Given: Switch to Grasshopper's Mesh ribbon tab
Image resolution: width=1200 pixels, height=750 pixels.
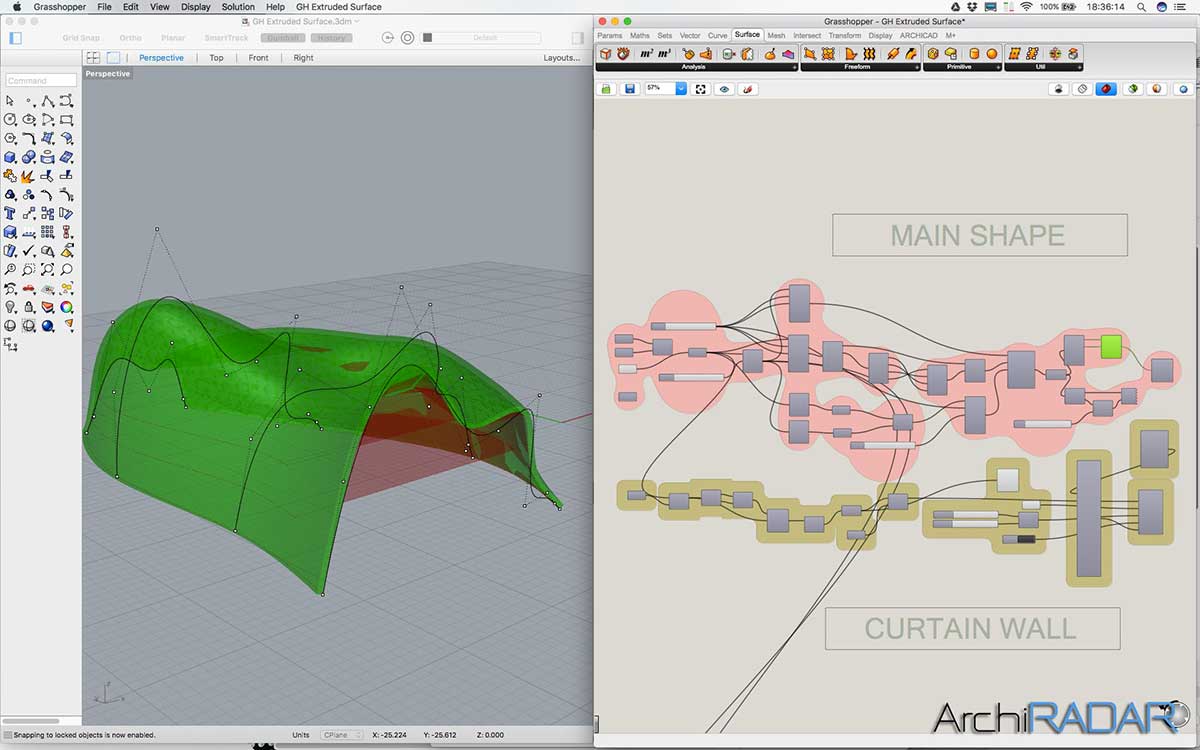Looking at the screenshot, I should [777, 34].
